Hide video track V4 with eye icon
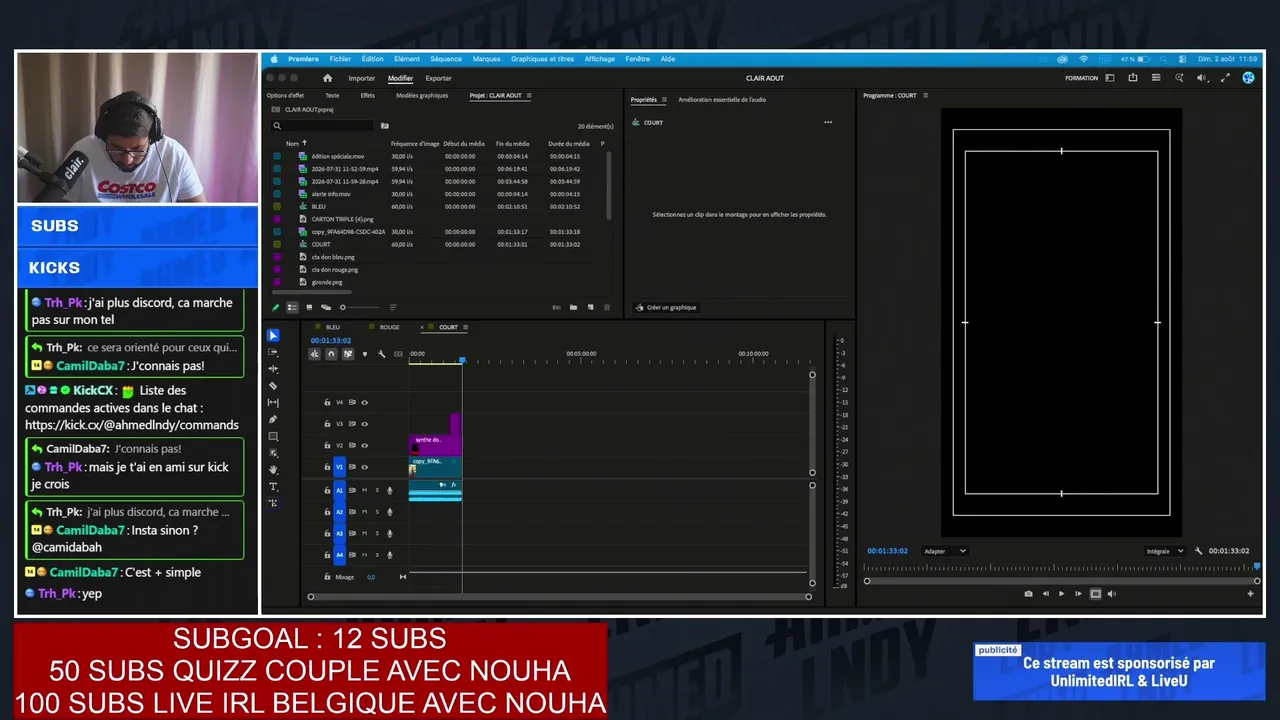 coord(364,402)
